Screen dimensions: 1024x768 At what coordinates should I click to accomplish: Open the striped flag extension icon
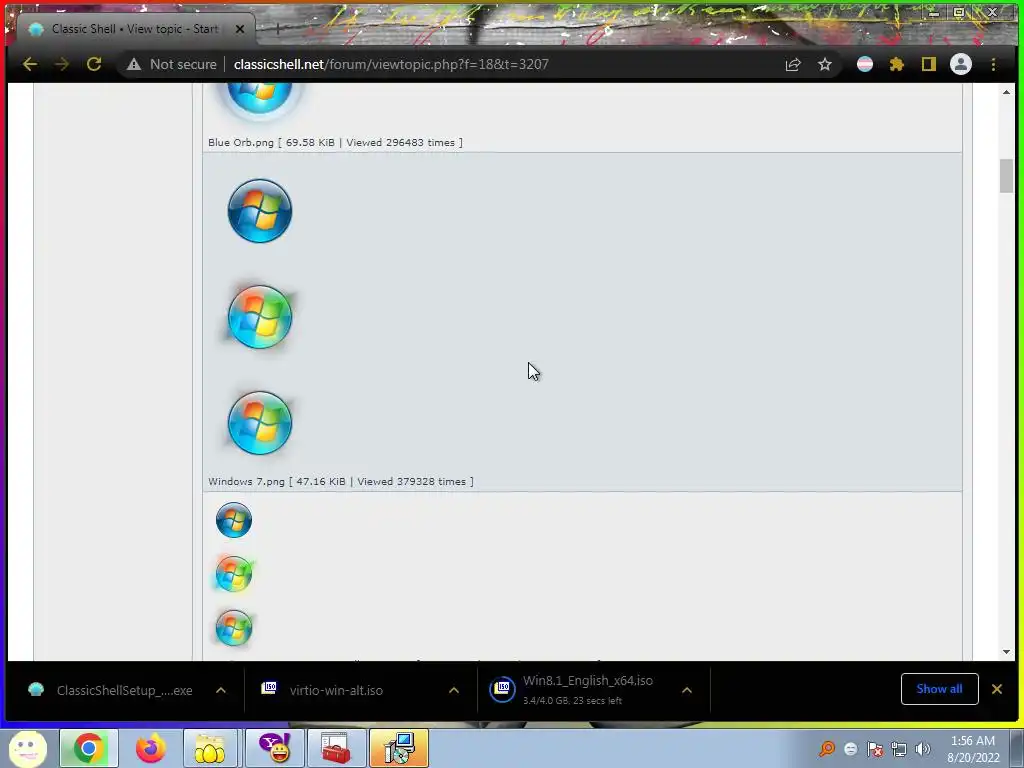[865, 64]
